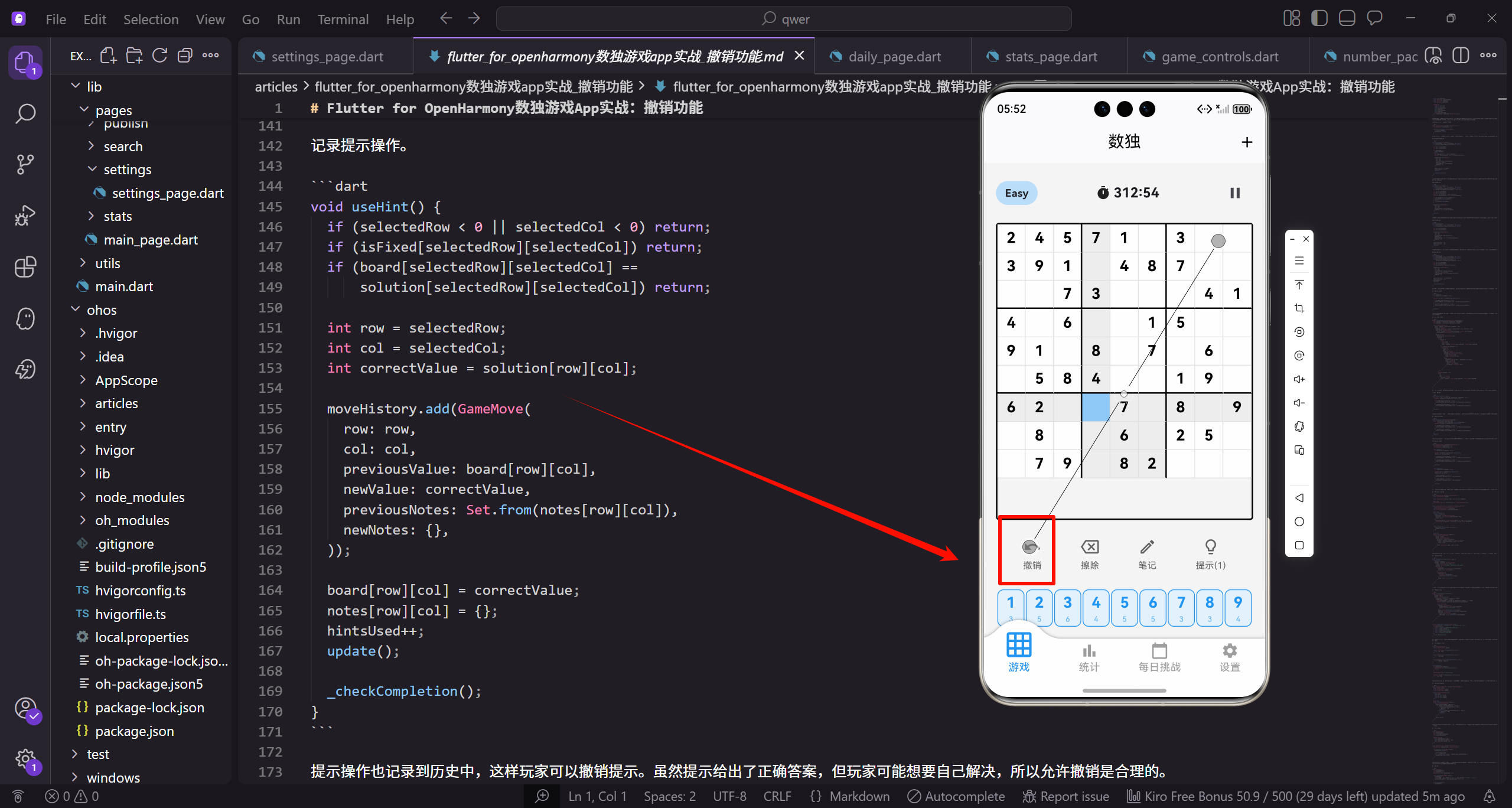Go back with the title bar arrow
This screenshot has height=808, width=1512.
pos(446,18)
